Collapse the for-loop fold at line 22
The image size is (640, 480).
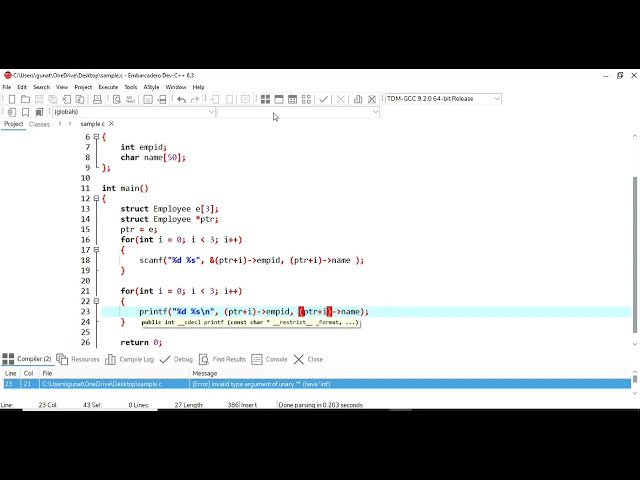pos(96,301)
